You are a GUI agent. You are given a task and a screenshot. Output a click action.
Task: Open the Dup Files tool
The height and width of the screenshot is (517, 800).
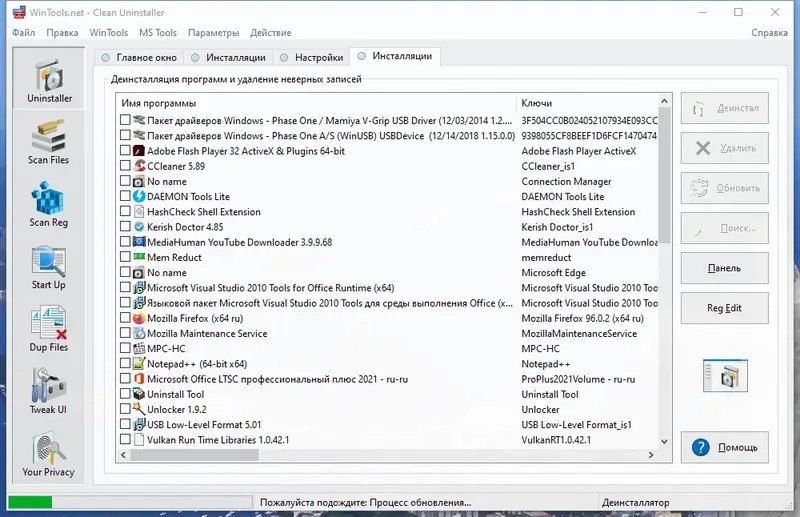[x=48, y=329]
